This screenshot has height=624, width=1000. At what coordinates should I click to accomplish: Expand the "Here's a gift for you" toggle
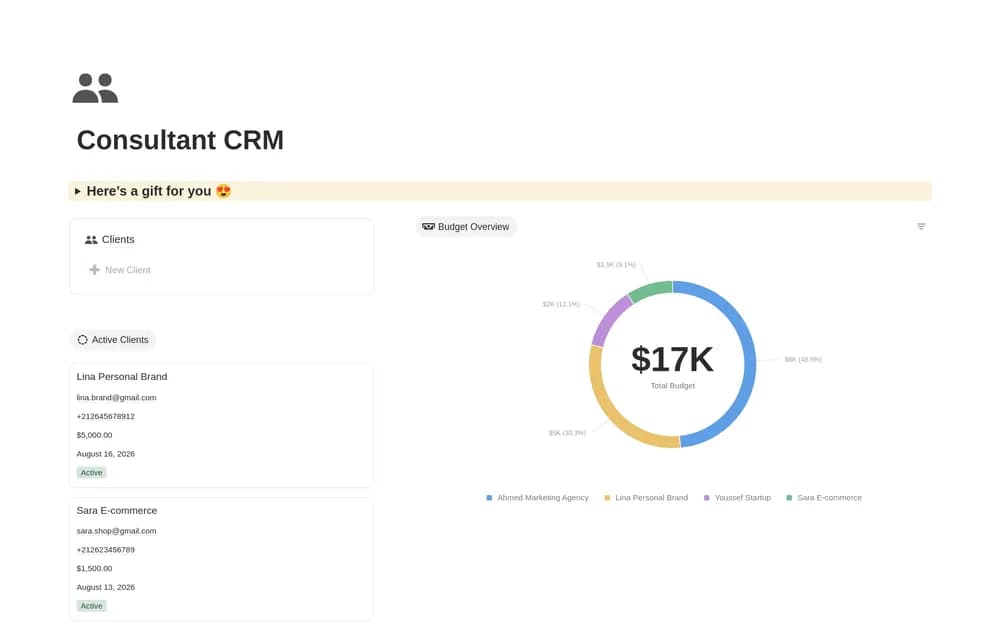tap(78, 191)
